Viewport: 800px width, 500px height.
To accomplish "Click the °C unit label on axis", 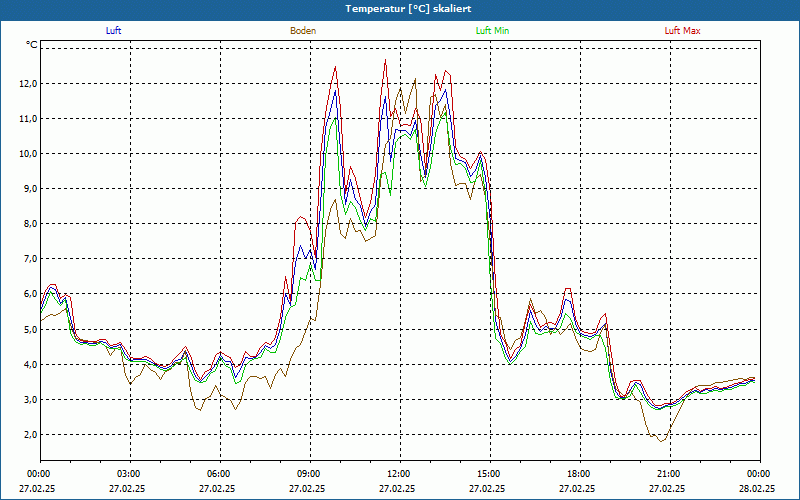I will (32, 45).
